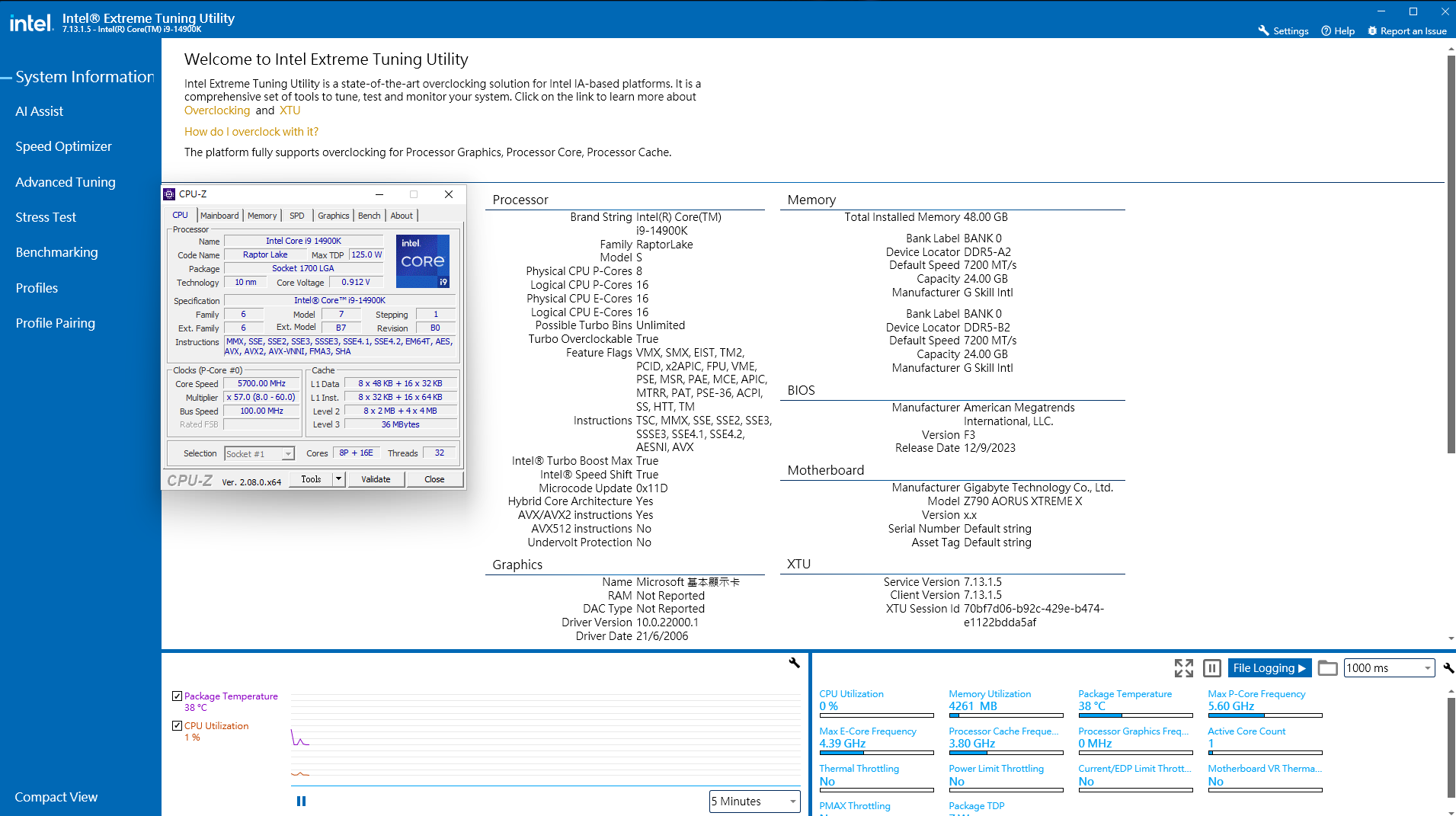The width and height of the screenshot is (1456, 816).
Task: Click the Current/EDP Limit Throttling tile
Action: 1135,778
